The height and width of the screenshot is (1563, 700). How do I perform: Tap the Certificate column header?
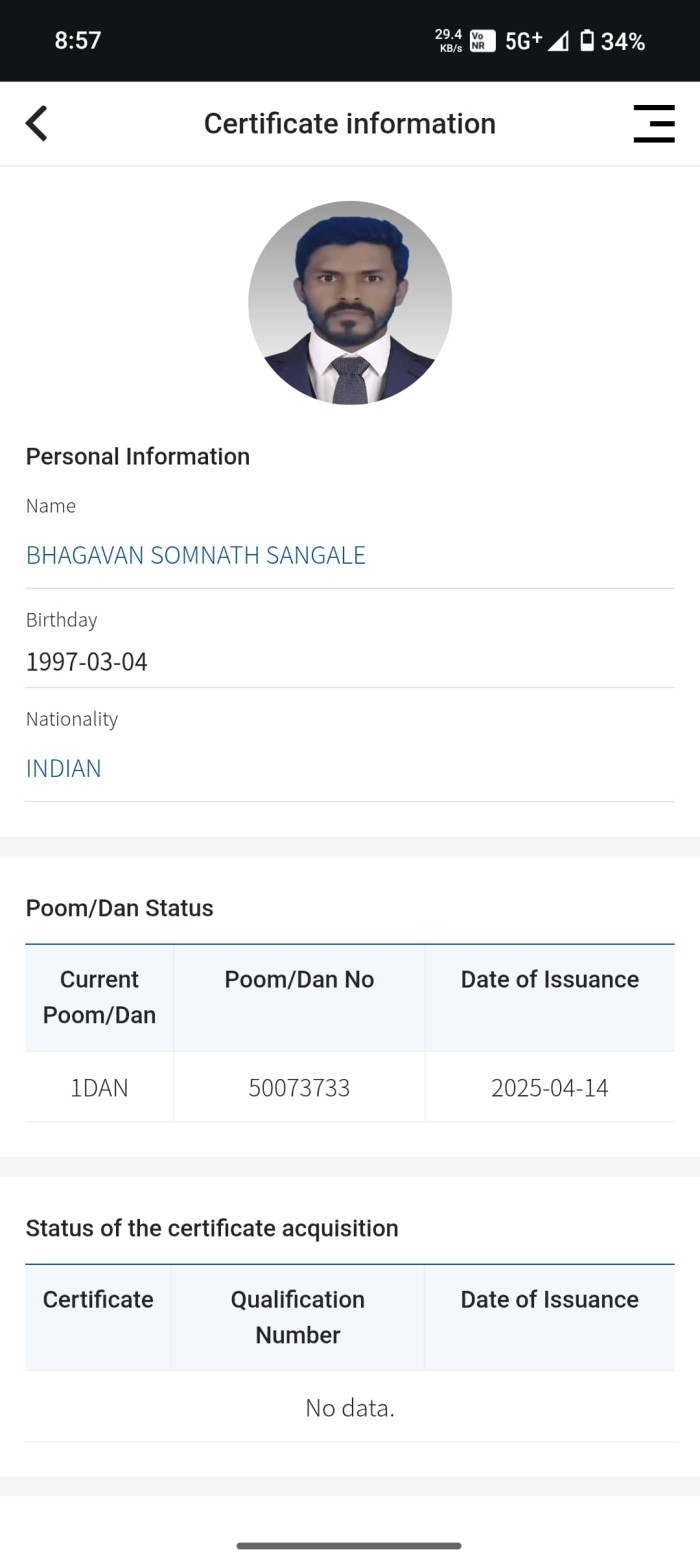point(98,1300)
